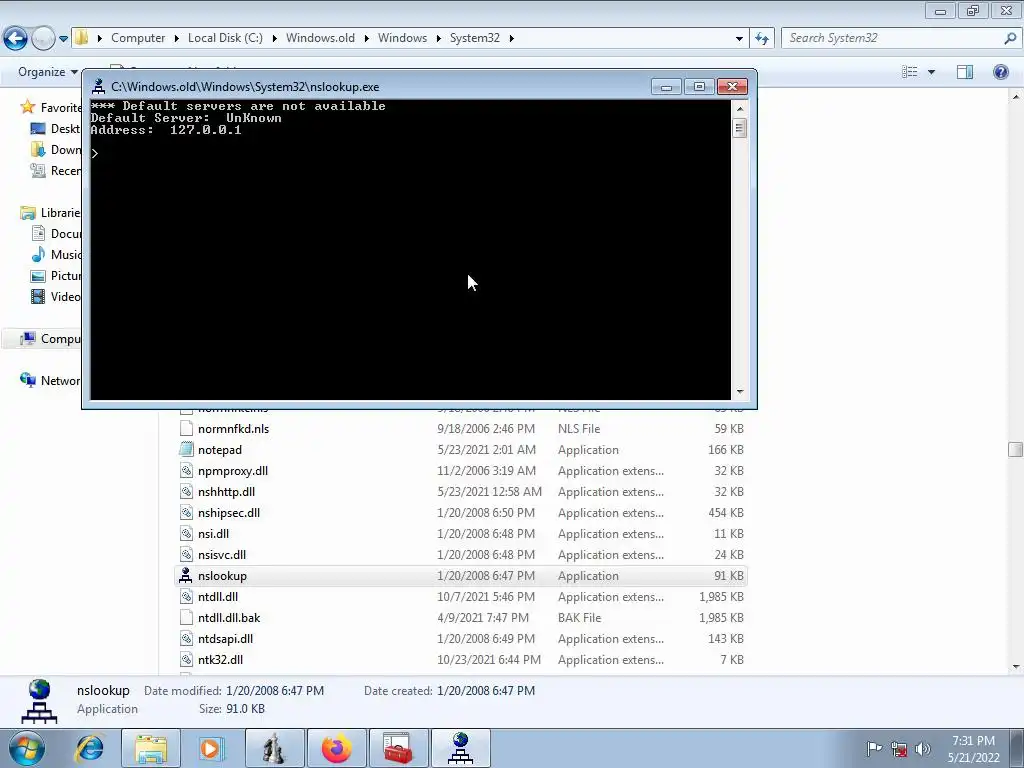Select Recent Places in navigation pane

(x=56, y=170)
